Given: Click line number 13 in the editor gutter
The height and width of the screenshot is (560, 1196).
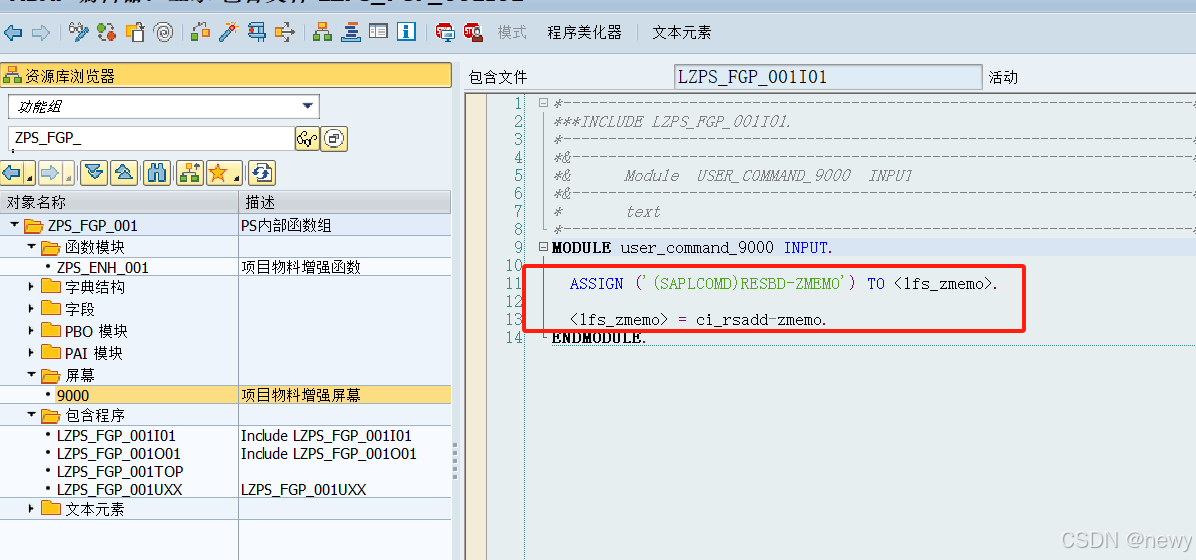Looking at the screenshot, I should tap(516, 320).
